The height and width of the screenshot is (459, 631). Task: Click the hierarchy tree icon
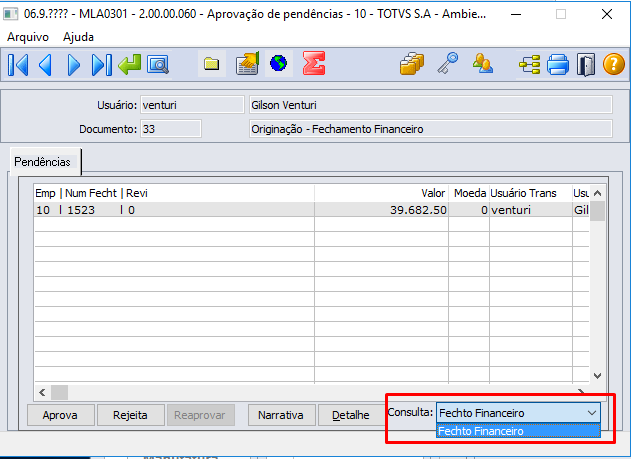(530, 64)
